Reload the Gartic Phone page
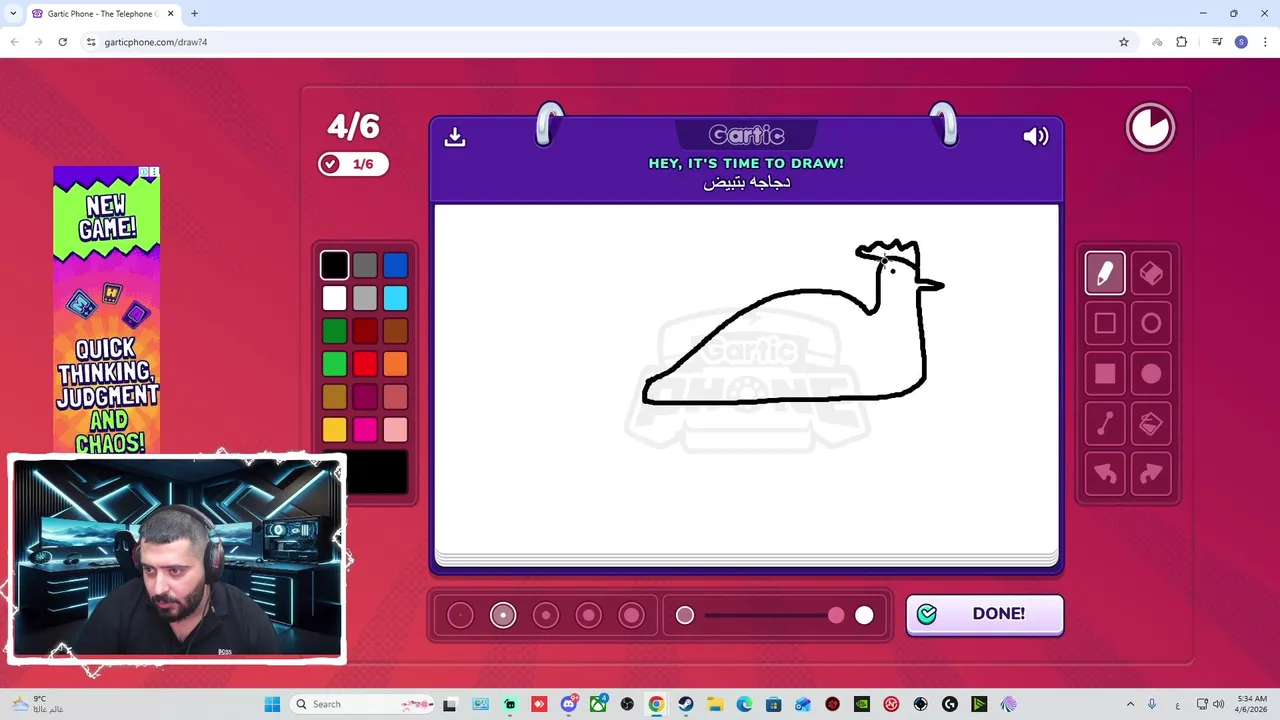 tap(62, 42)
